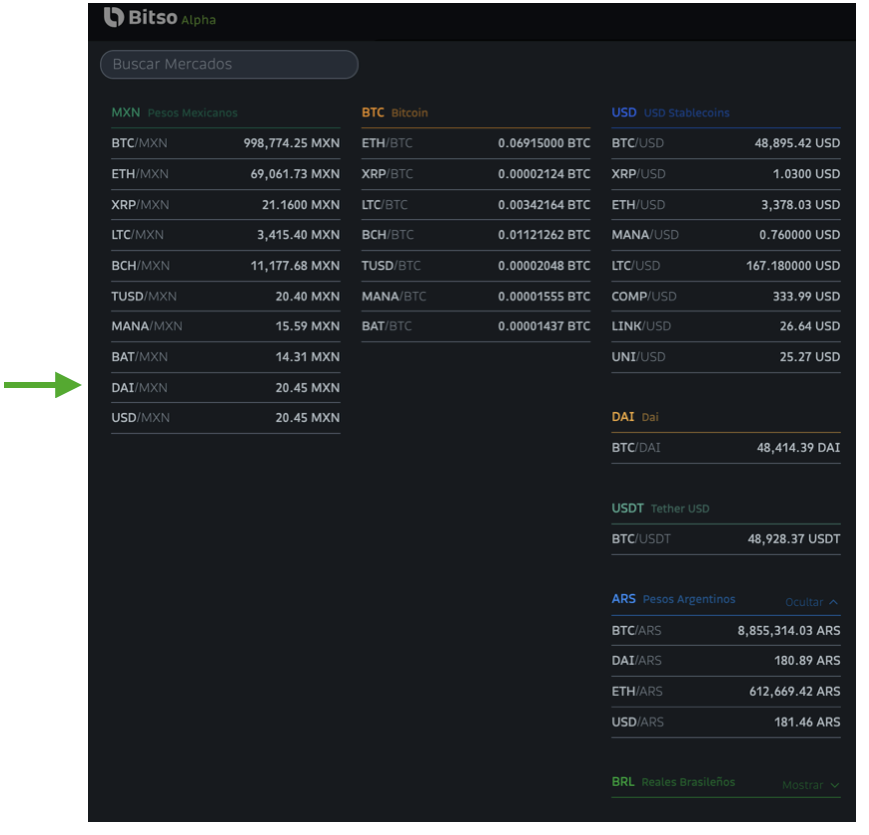Choose the LTC/MXN market row
Screen dimensions: 869x835
pyautogui.click(x=228, y=237)
